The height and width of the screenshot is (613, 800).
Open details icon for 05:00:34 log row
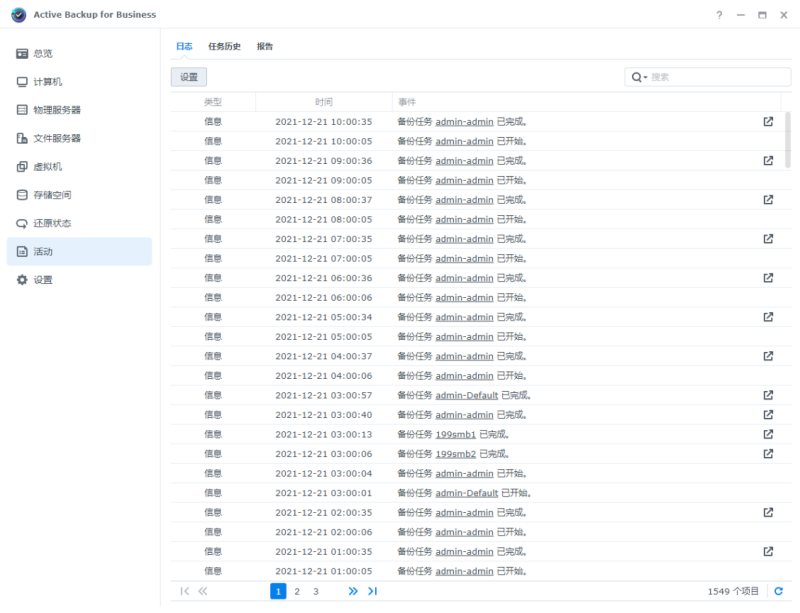[x=768, y=317]
